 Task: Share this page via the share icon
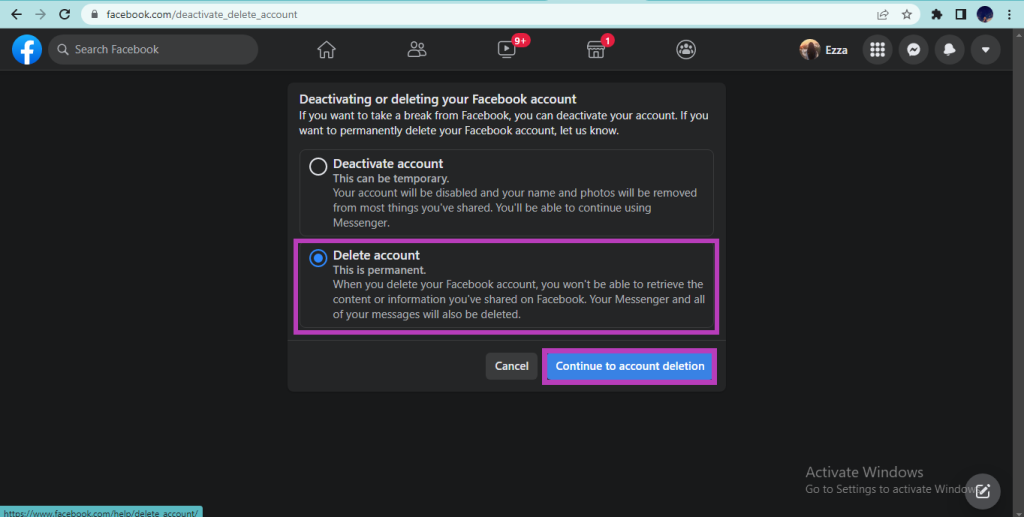(883, 14)
